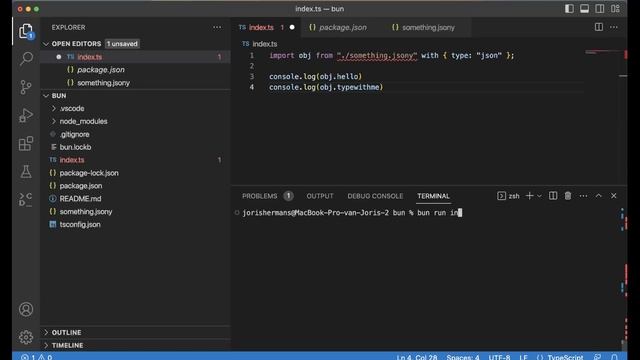
Task: Click the './something.jsony' import path
Action: click(377, 56)
